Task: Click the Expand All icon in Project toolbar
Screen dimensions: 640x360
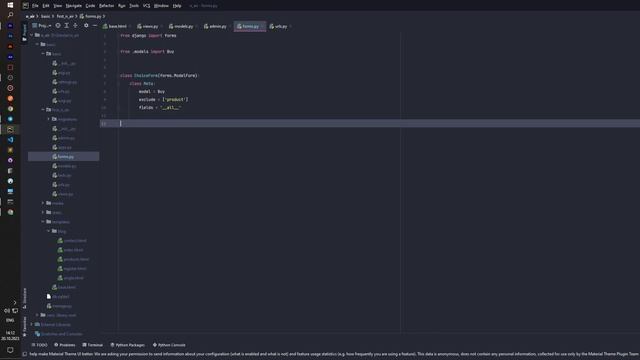Action: (67, 25)
